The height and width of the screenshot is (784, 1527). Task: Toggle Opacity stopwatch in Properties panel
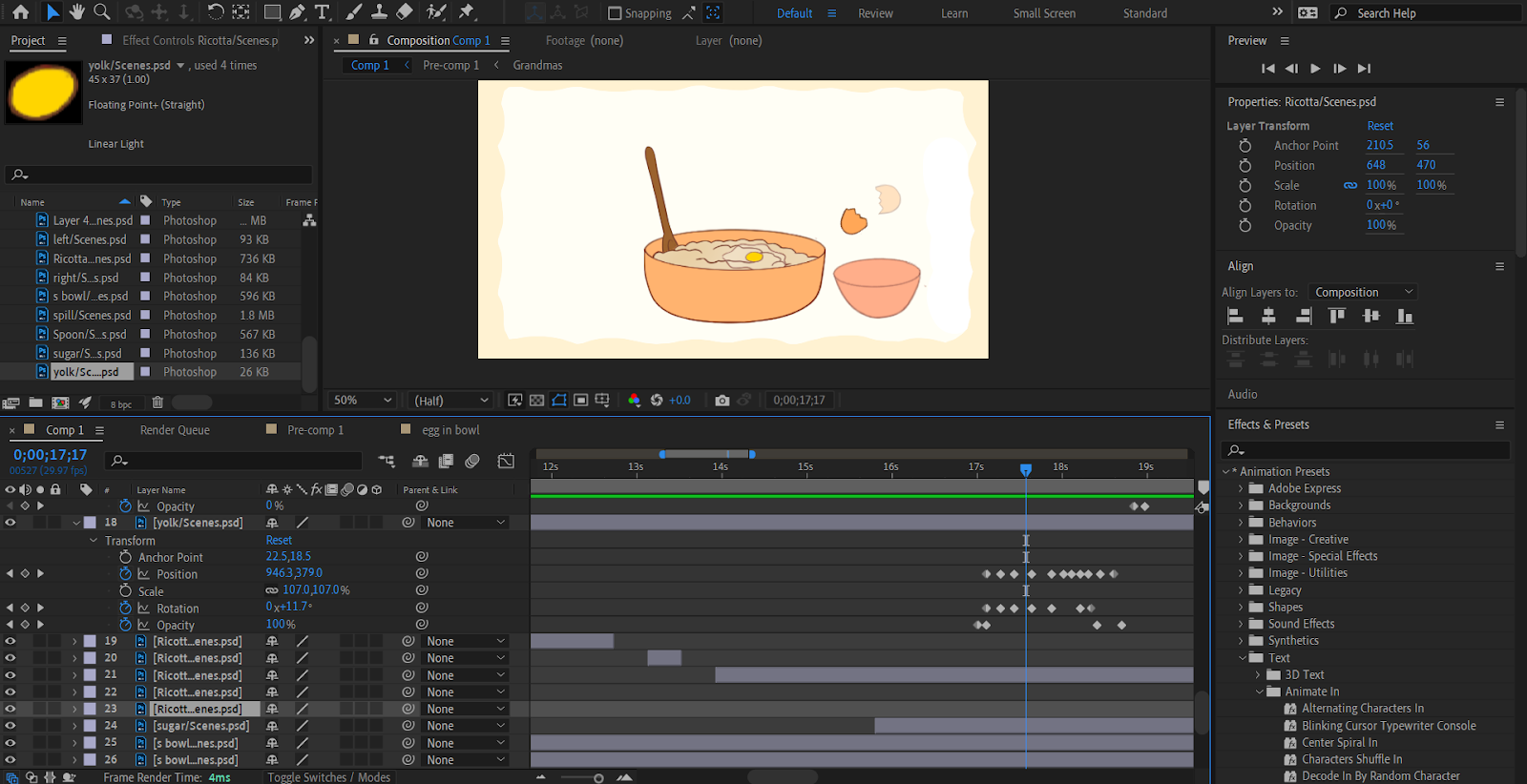1245,226
